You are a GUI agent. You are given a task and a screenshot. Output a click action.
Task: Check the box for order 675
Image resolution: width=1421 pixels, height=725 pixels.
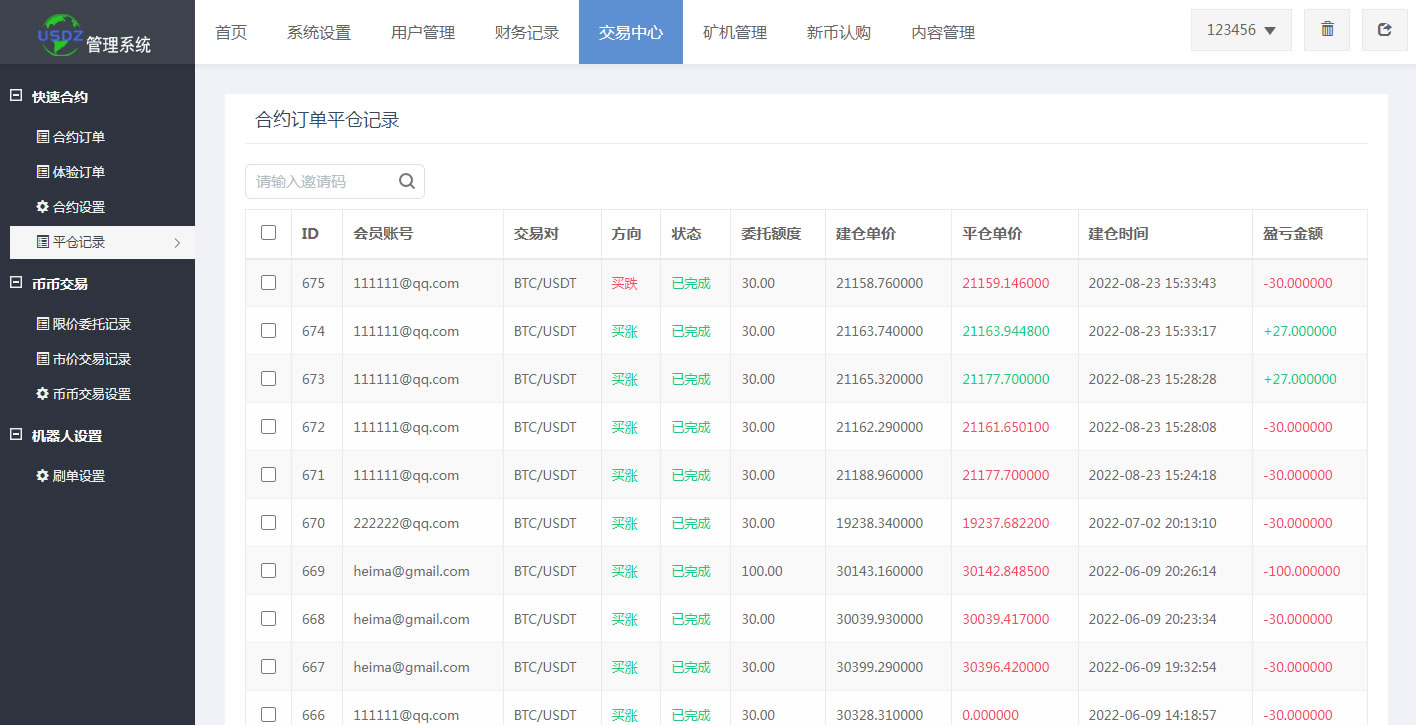point(268,282)
